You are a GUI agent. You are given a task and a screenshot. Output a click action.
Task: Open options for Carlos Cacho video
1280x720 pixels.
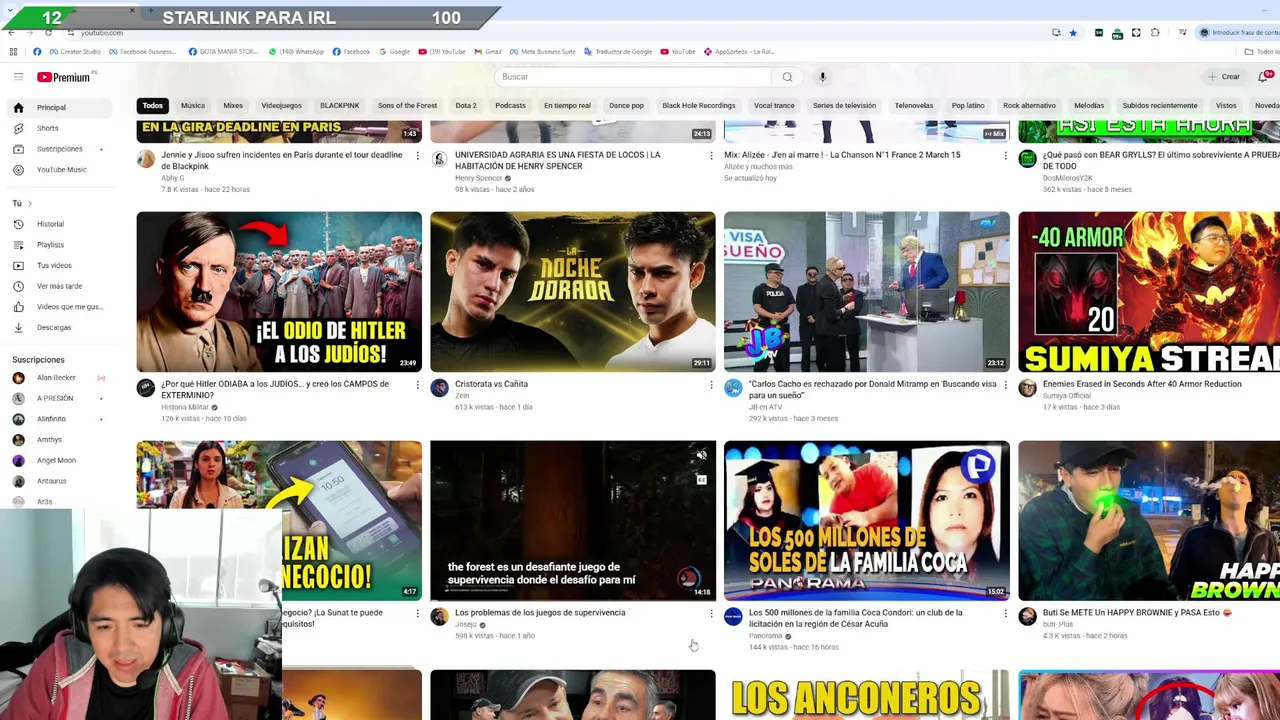coord(1005,385)
